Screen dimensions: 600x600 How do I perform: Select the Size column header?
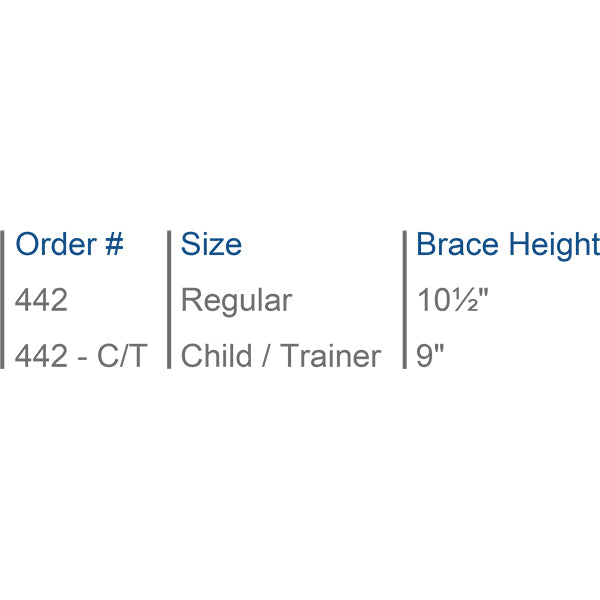click(x=211, y=244)
